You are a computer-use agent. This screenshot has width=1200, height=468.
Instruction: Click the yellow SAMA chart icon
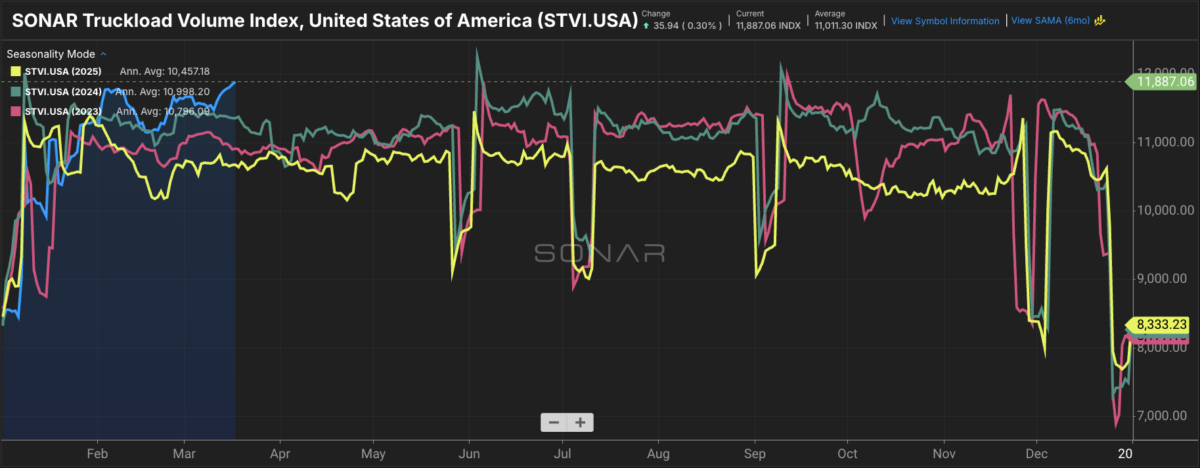click(x=1099, y=19)
